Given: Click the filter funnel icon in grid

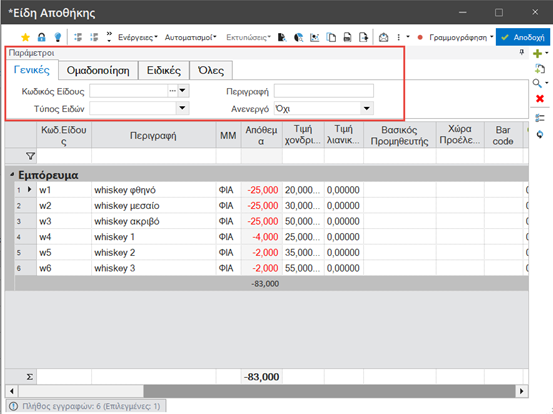Looking at the screenshot, I should (31, 156).
